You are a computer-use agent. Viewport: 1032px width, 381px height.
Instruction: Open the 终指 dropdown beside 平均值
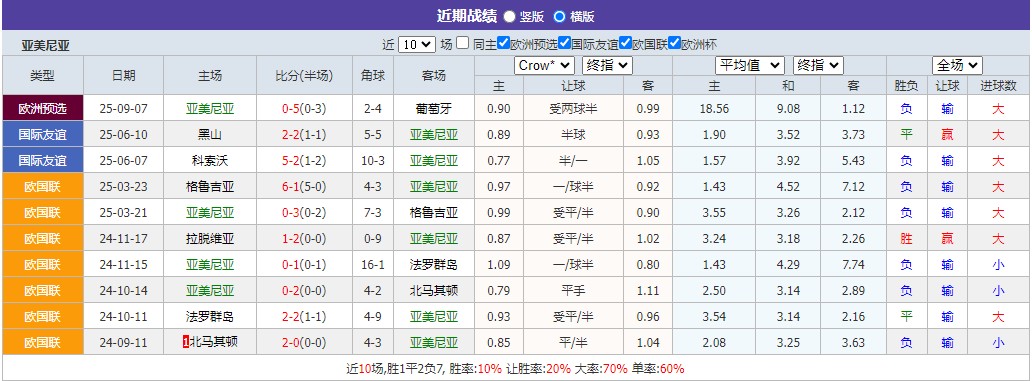pyautogui.click(x=818, y=65)
